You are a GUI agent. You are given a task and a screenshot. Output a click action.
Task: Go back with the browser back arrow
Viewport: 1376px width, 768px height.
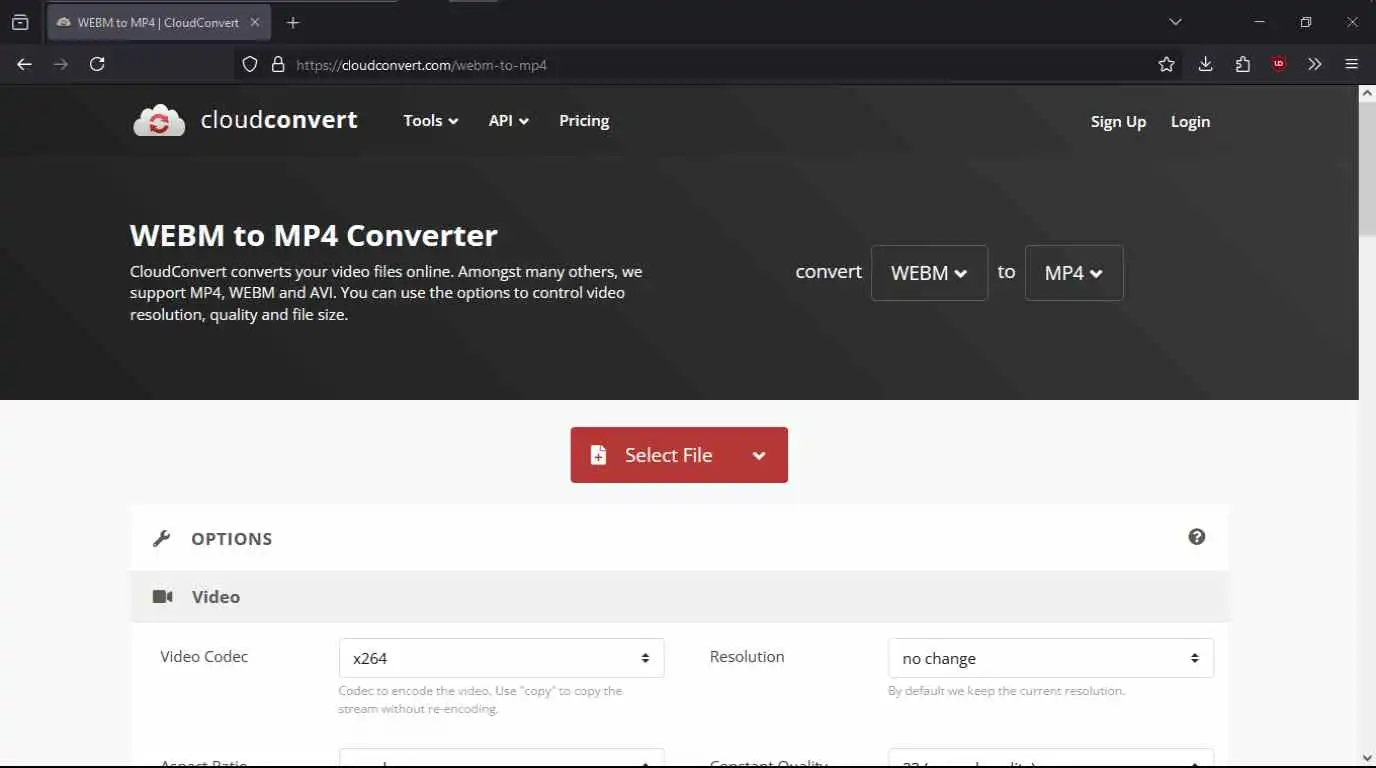[25, 64]
